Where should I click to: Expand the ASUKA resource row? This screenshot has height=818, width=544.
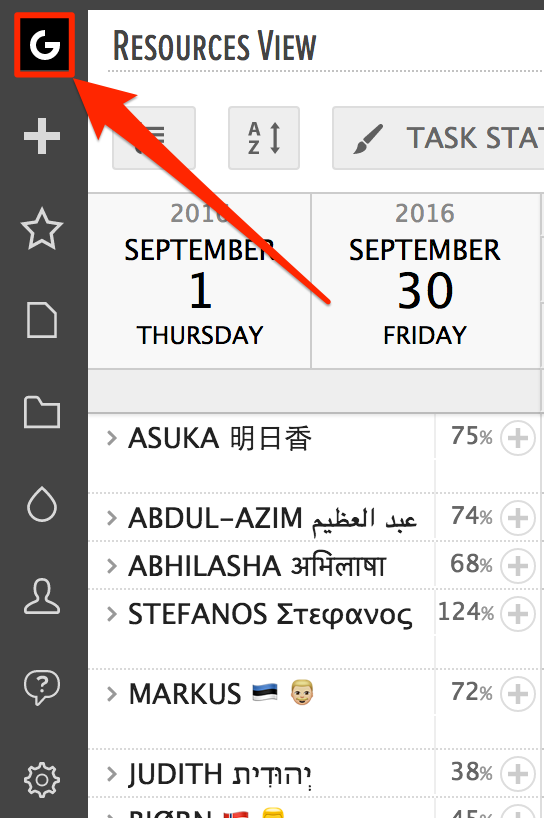111,438
